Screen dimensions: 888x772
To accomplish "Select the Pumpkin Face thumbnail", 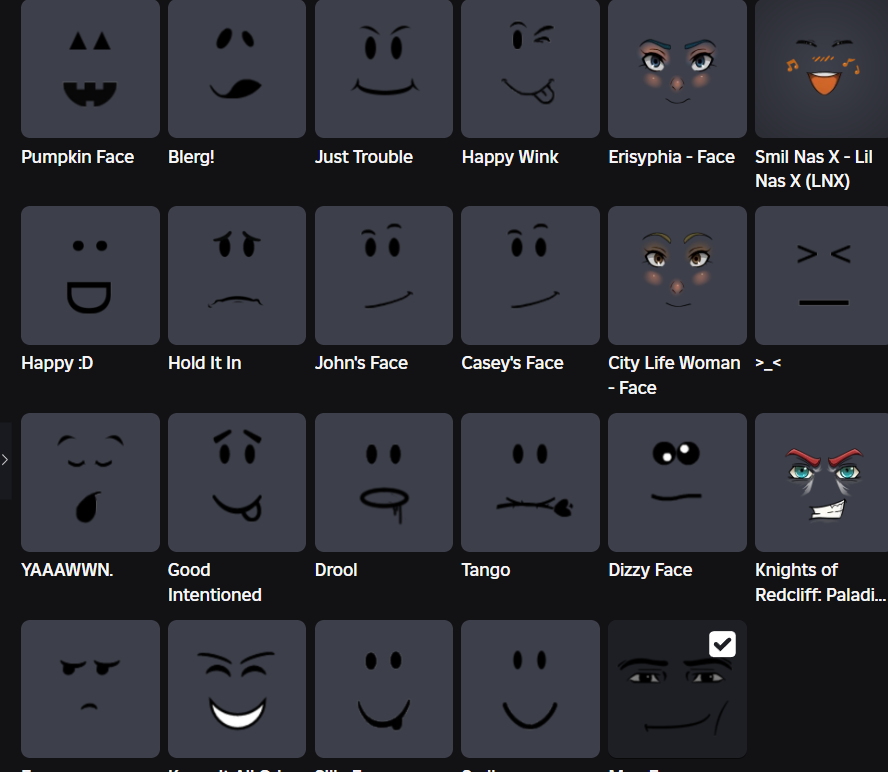I will point(89,68).
